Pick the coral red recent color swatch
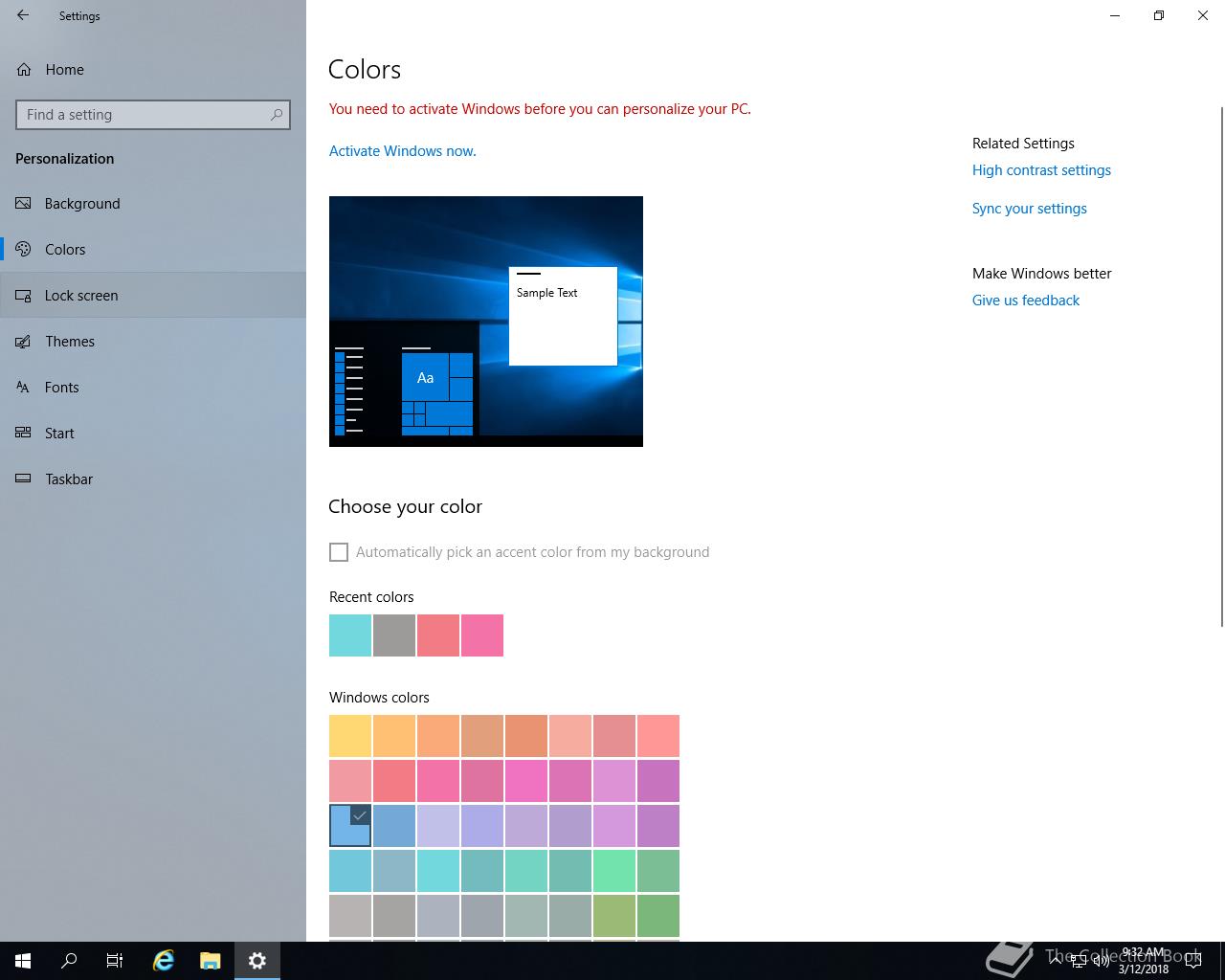The height and width of the screenshot is (980, 1225). (x=438, y=635)
